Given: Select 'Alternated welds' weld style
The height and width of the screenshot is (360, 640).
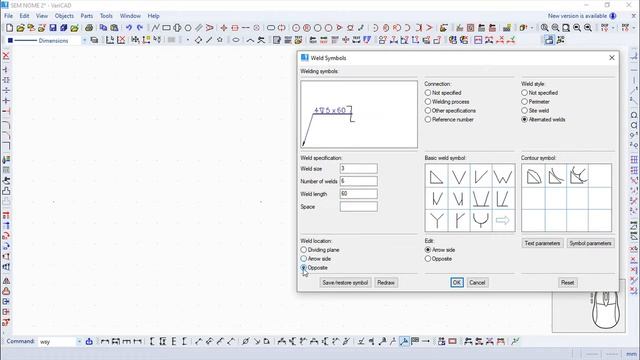Looking at the screenshot, I should tap(524, 120).
